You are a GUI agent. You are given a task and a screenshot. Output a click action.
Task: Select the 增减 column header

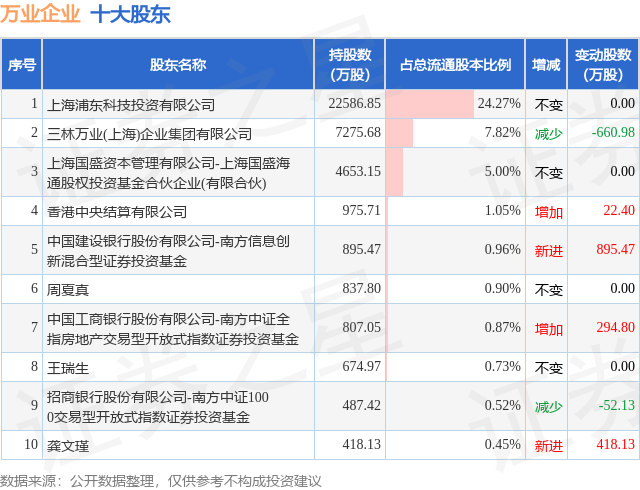coord(546,65)
